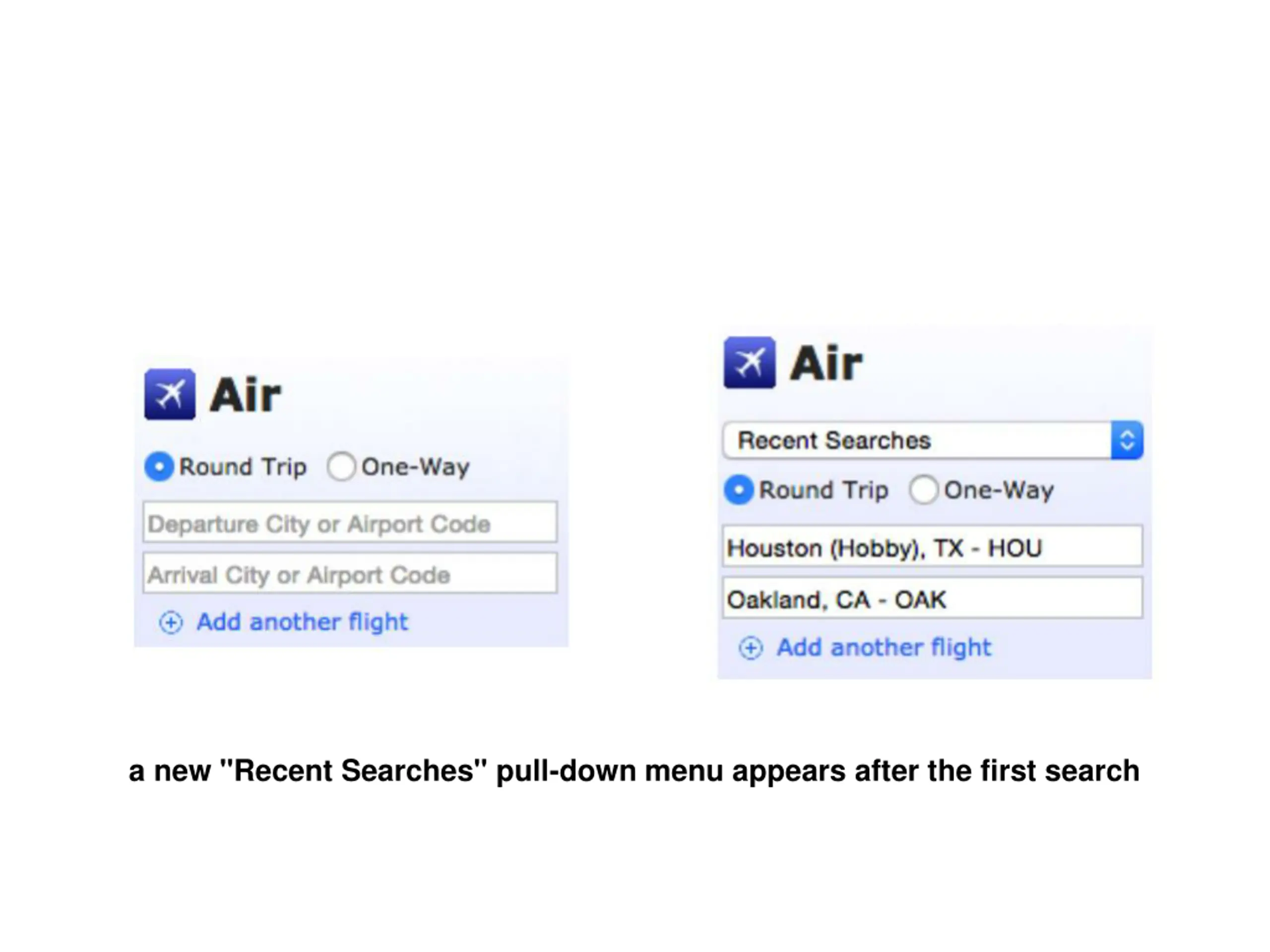
Task: Focus the Departure City or Airport Code field
Action: (350, 522)
